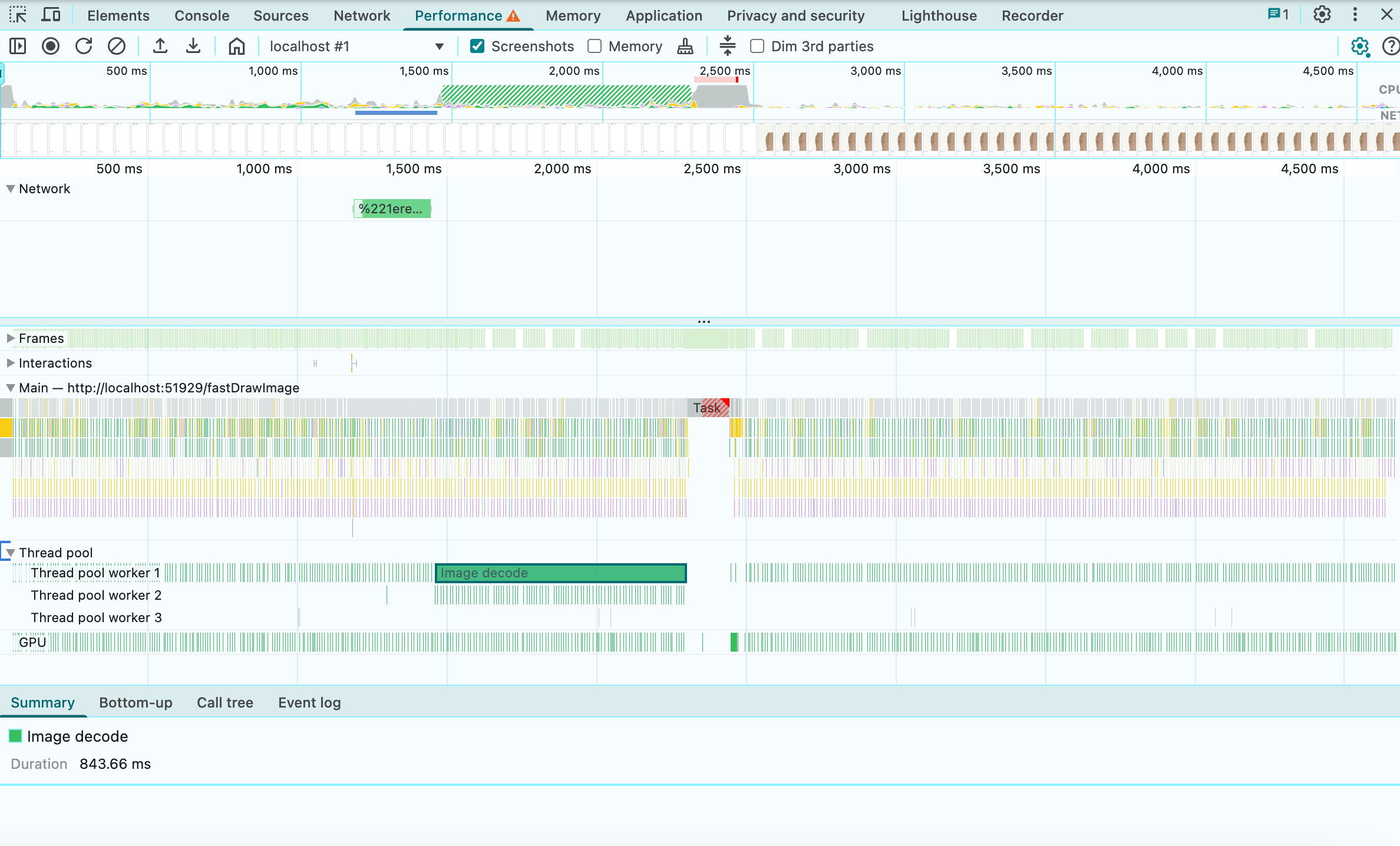This screenshot has height=846, width=1400.
Task: Open DevTools settings gear
Action: (1322, 15)
